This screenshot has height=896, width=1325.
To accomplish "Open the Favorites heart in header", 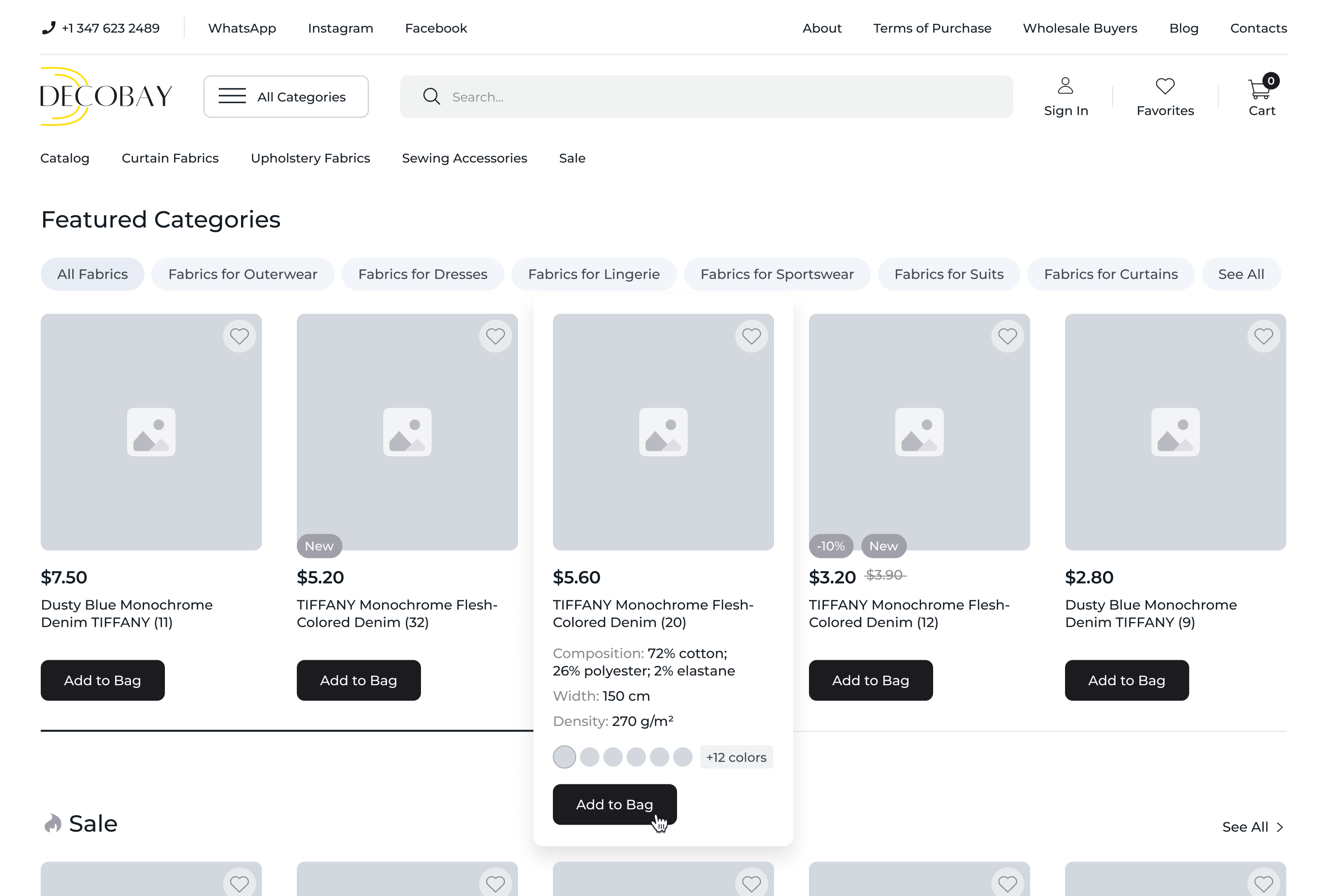I will coord(1165,86).
